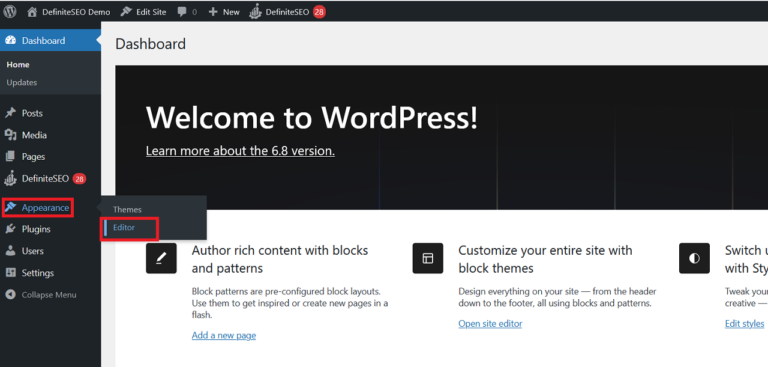Select Dashboard in the sidebar
The image size is (768, 367).
[x=50, y=41]
